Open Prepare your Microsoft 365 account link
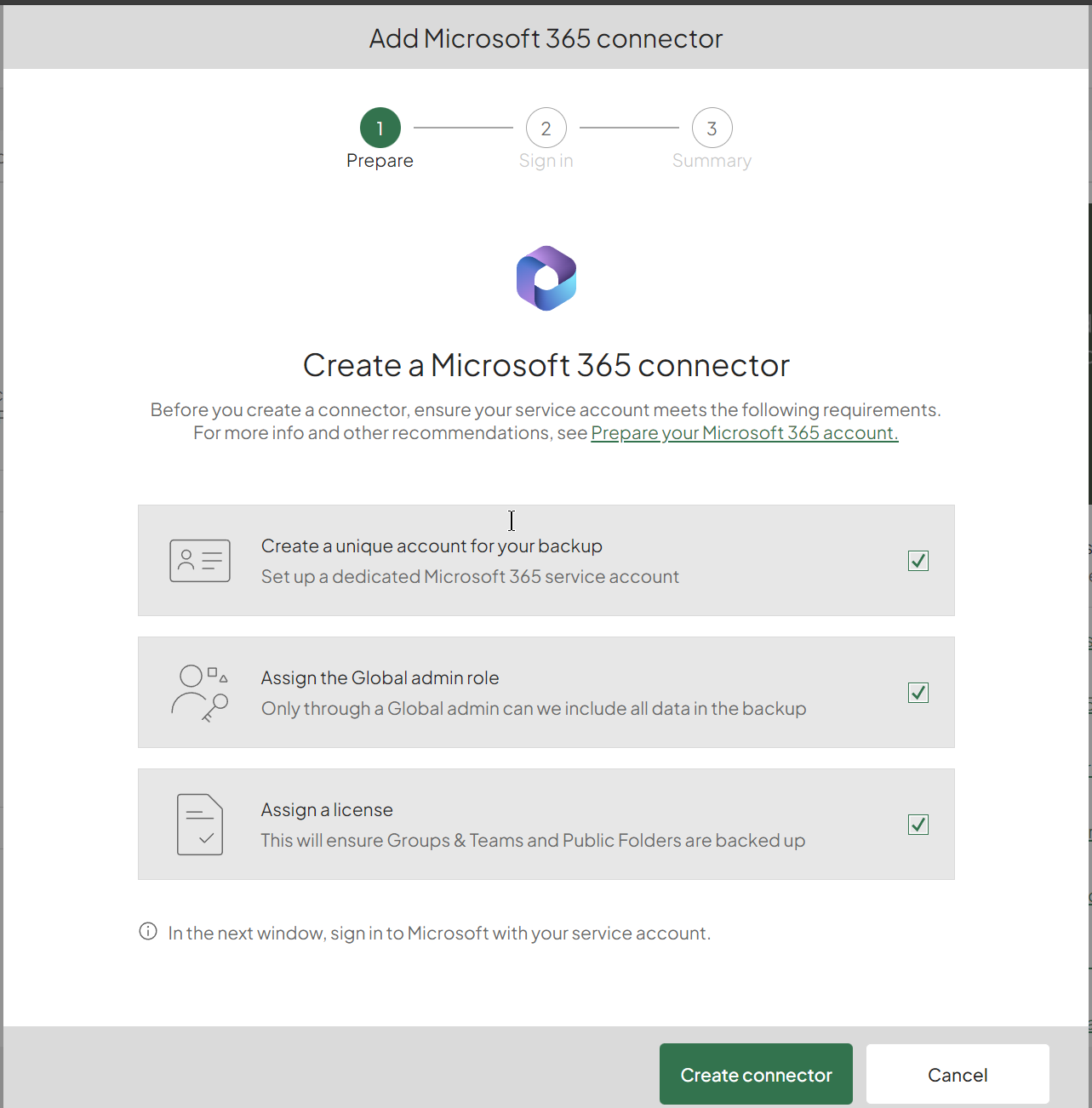The image size is (1092, 1108). [x=744, y=433]
